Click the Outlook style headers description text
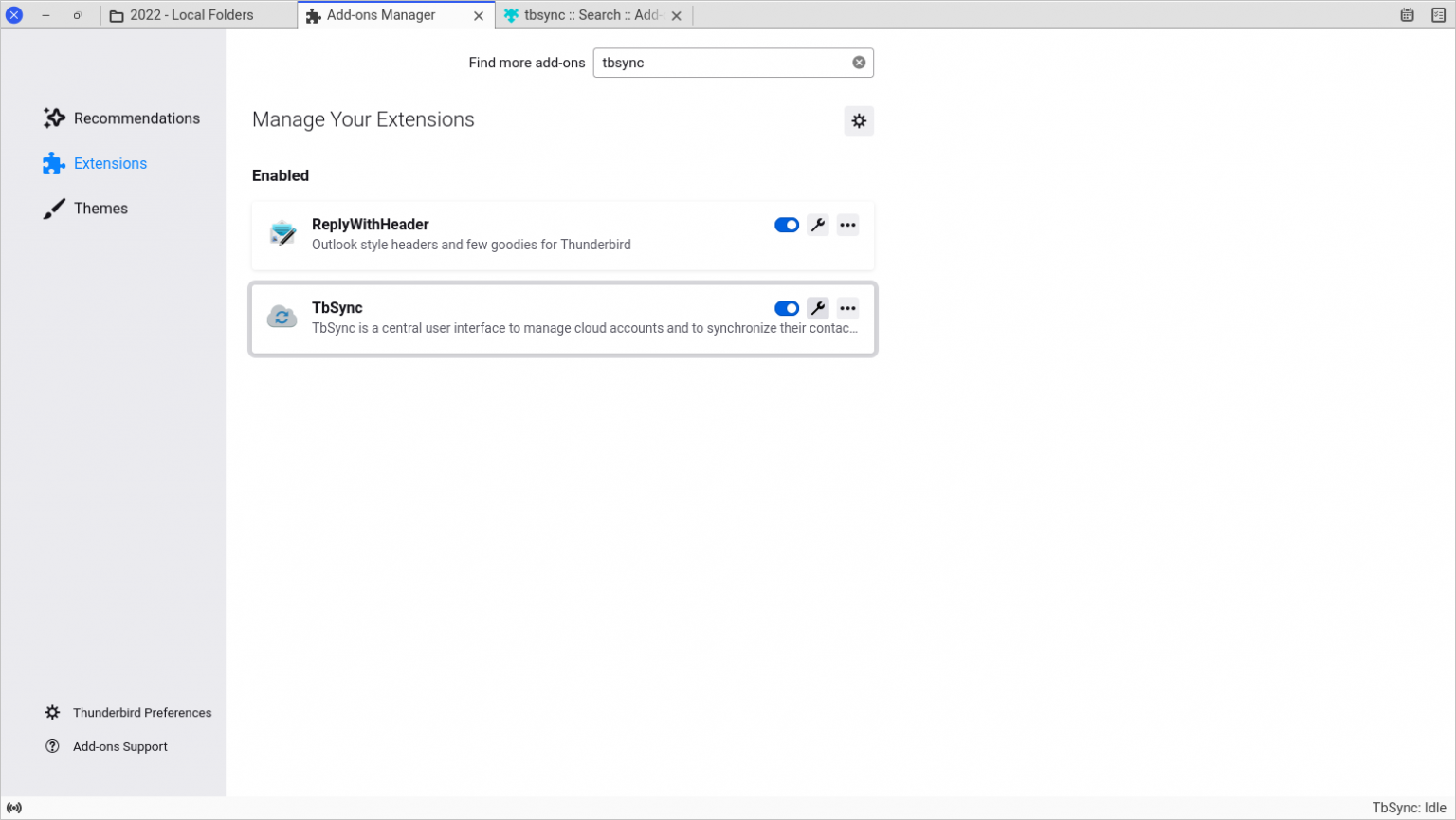 [x=471, y=245]
